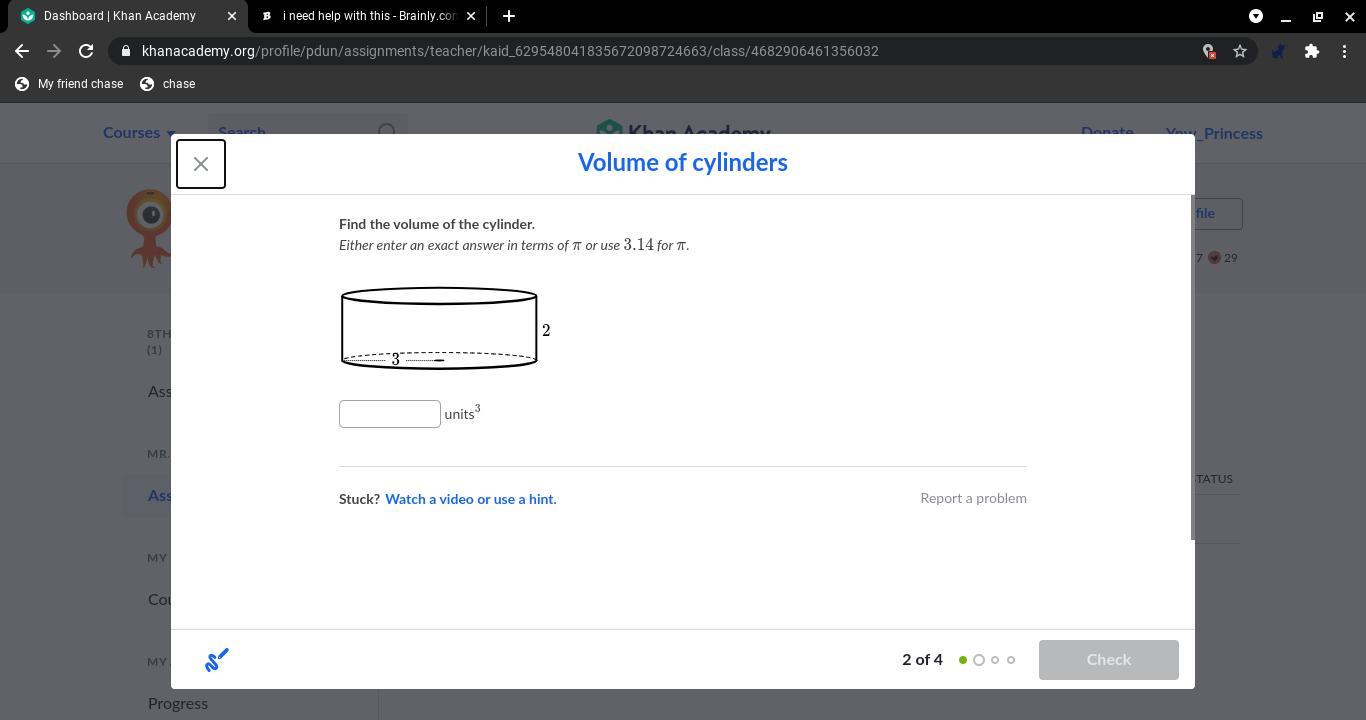Click Report a problem link
This screenshot has height=720, width=1366.
pos(973,498)
